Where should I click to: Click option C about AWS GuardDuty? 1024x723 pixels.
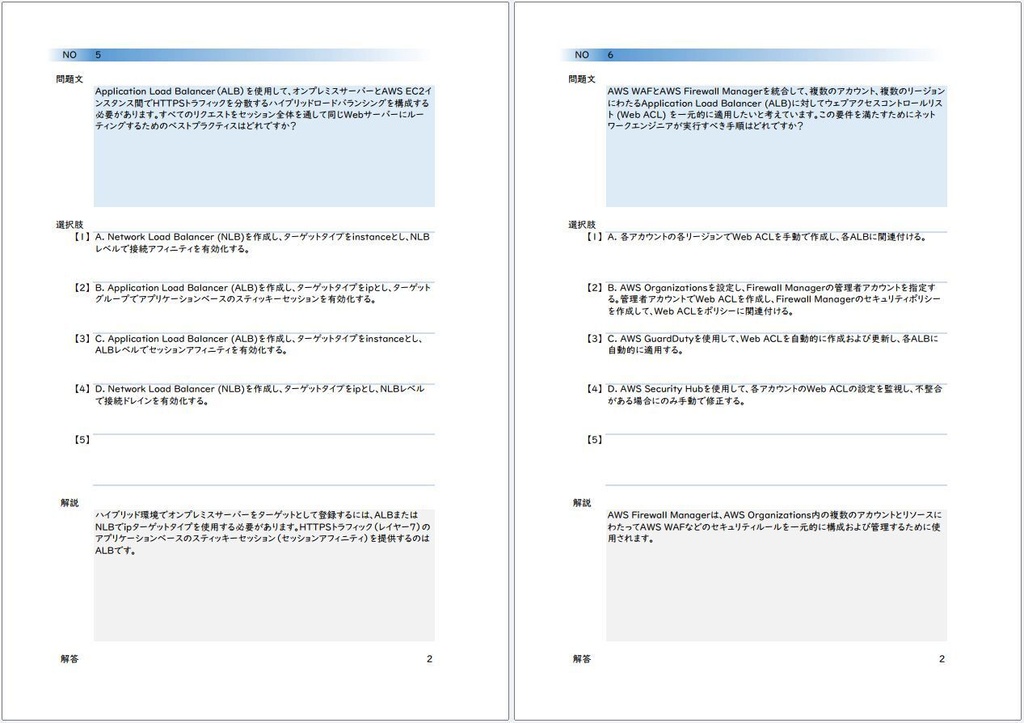point(773,344)
